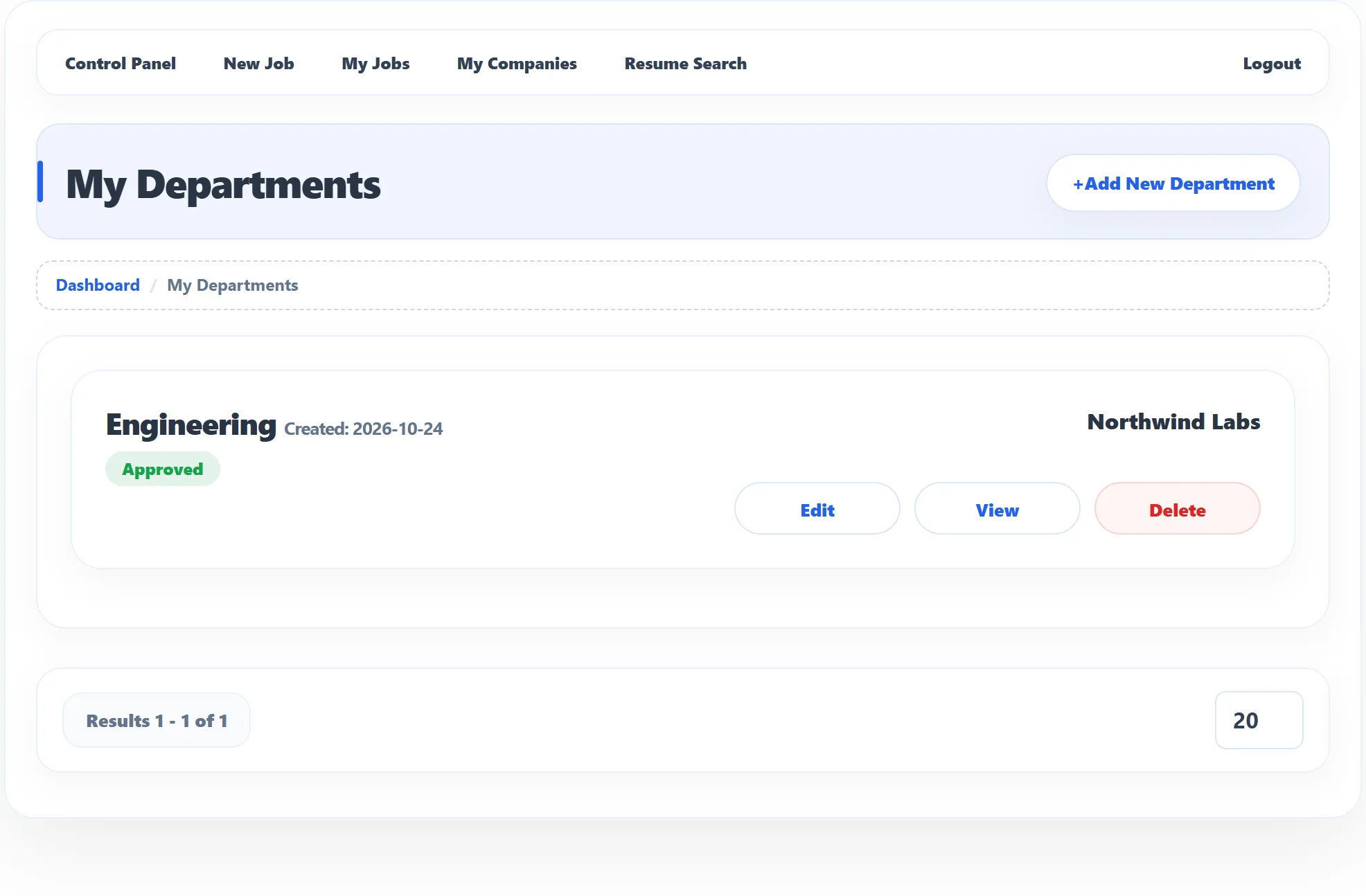This screenshot has width=1366, height=896.
Task: Go to New Job page
Action: [259, 64]
